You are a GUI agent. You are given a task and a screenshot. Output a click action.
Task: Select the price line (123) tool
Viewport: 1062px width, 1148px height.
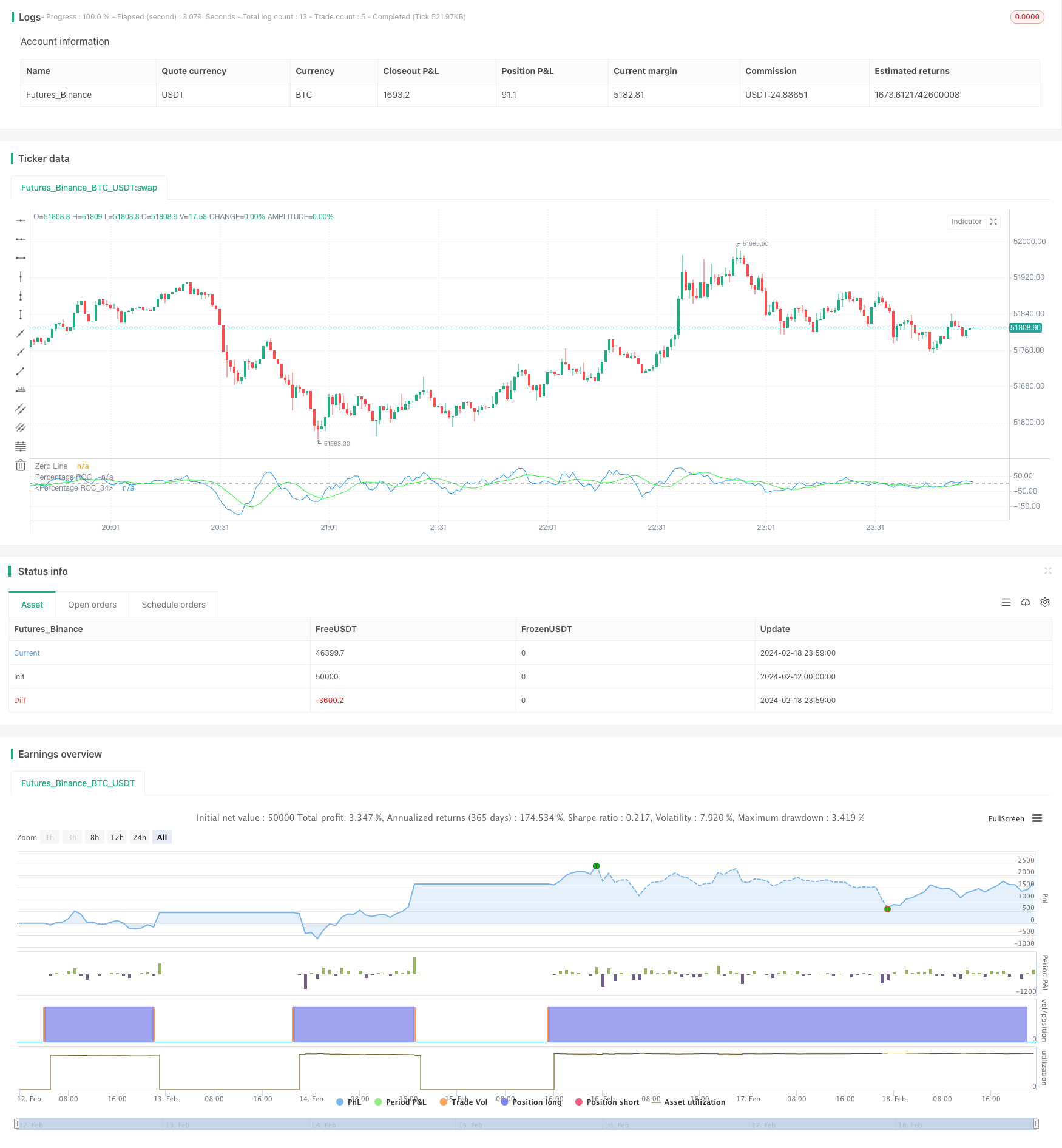[x=21, y=390]
